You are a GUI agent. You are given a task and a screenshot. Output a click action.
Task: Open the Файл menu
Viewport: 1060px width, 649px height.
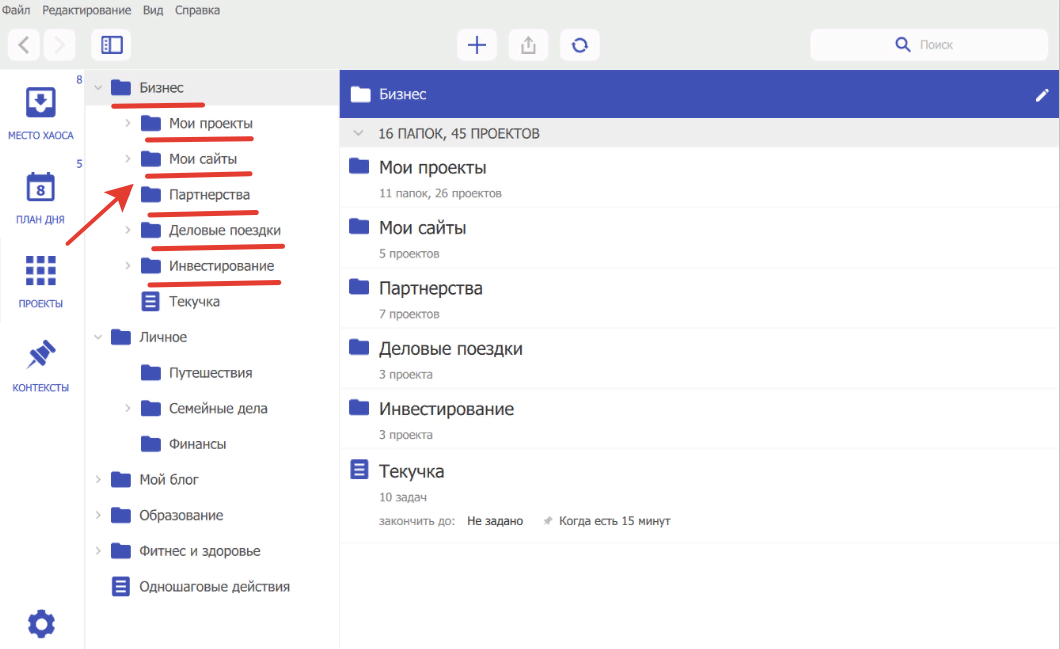pyautogui.click(x=16, y=10)
